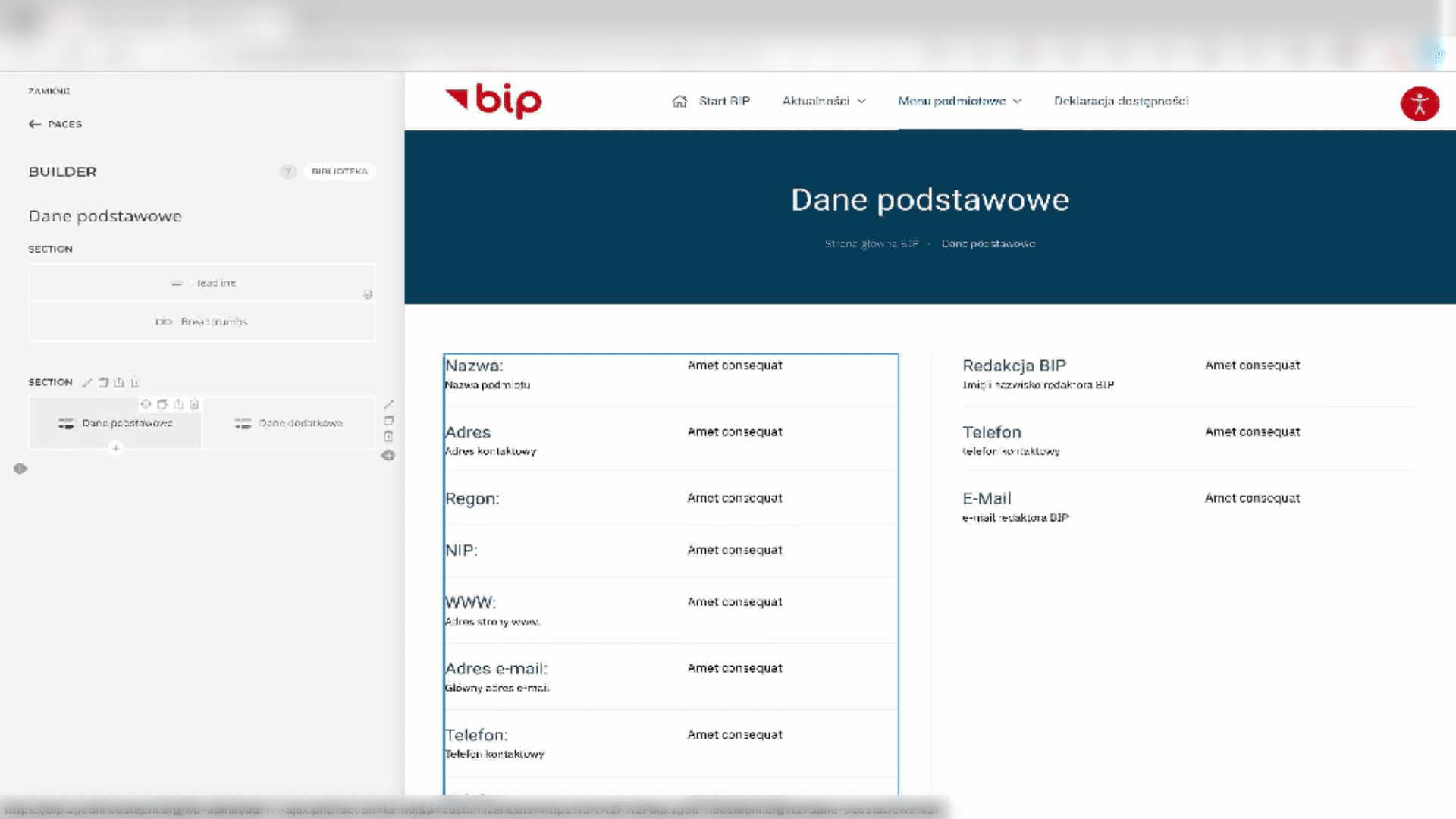This screenshot has width=1456, height=819.
Task: Click Dane podstawowe breadcrumb text
Action: pos(988,243)
